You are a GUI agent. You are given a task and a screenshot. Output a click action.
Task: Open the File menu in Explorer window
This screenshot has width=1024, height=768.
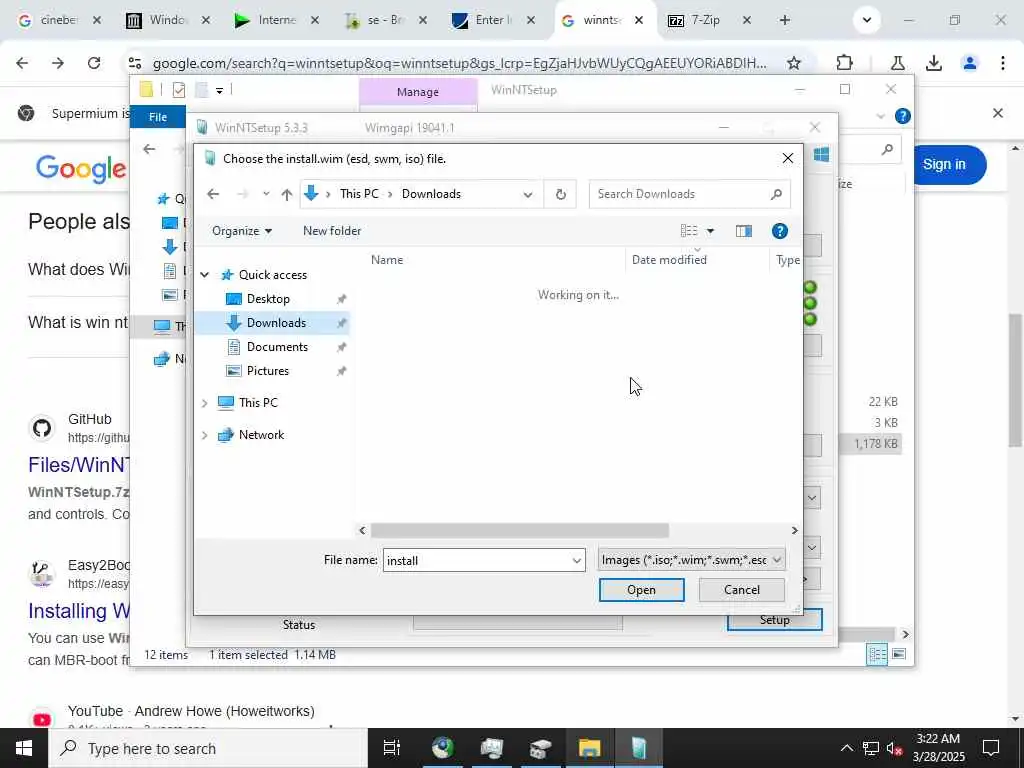pos(158,117)
